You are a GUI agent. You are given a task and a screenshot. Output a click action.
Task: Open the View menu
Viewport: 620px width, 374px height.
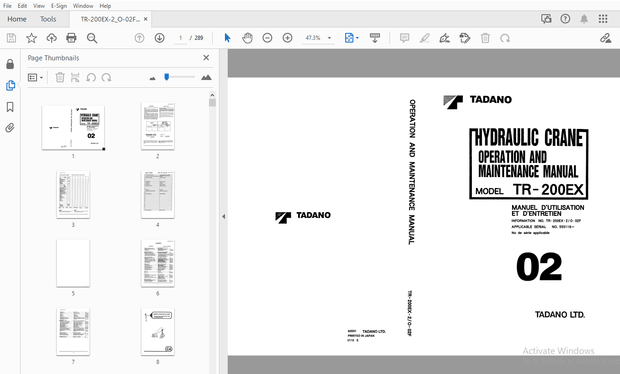coord(39,6)
